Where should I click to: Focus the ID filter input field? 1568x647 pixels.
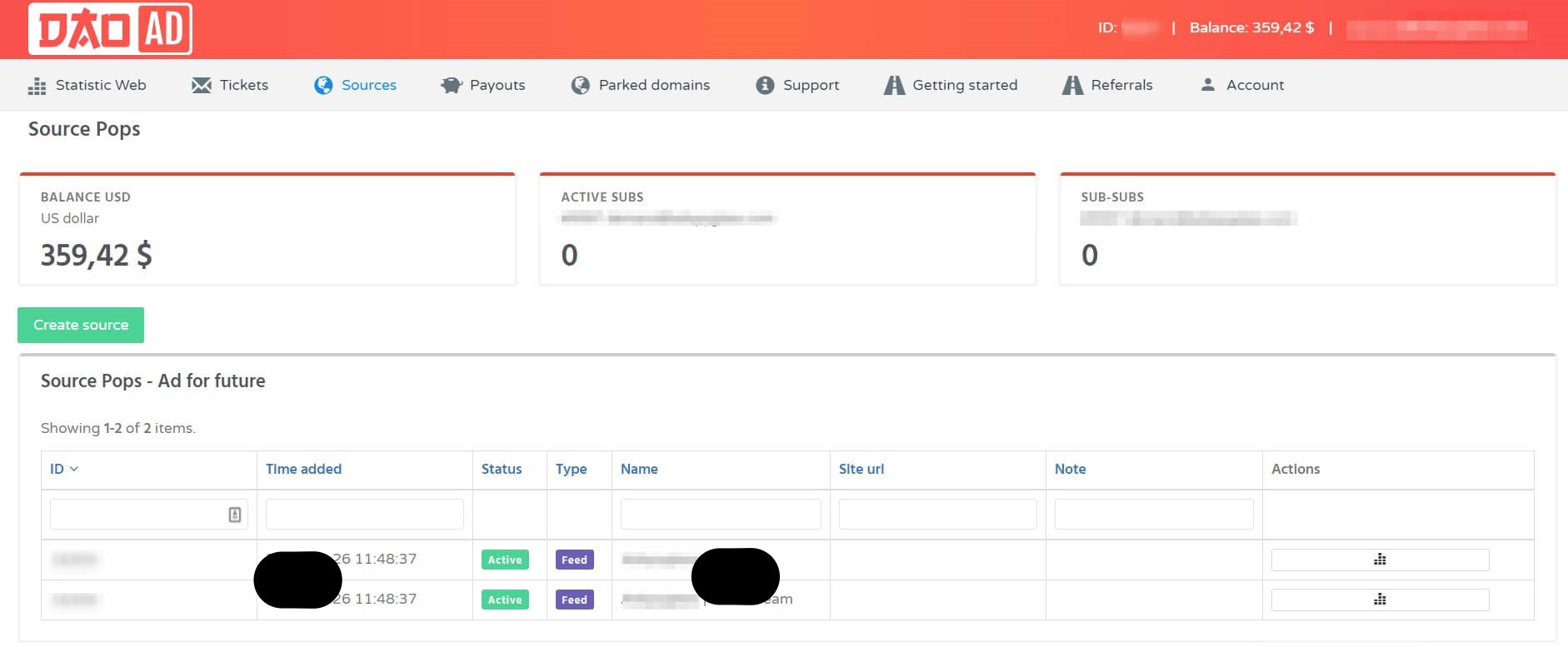click(137, 515)
